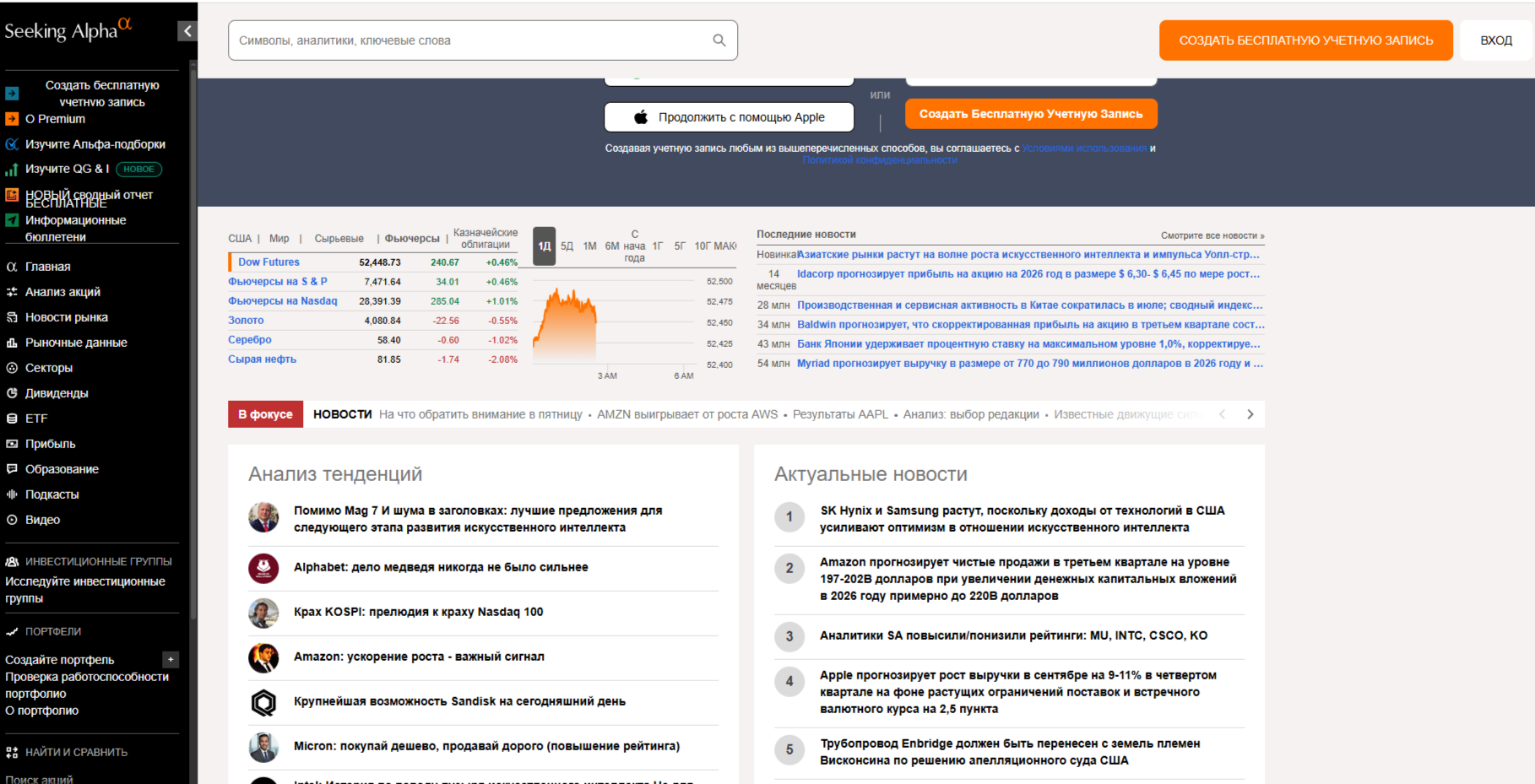
Task: Continue with Apple sign-in button
Action: click(x=730, y=117)
